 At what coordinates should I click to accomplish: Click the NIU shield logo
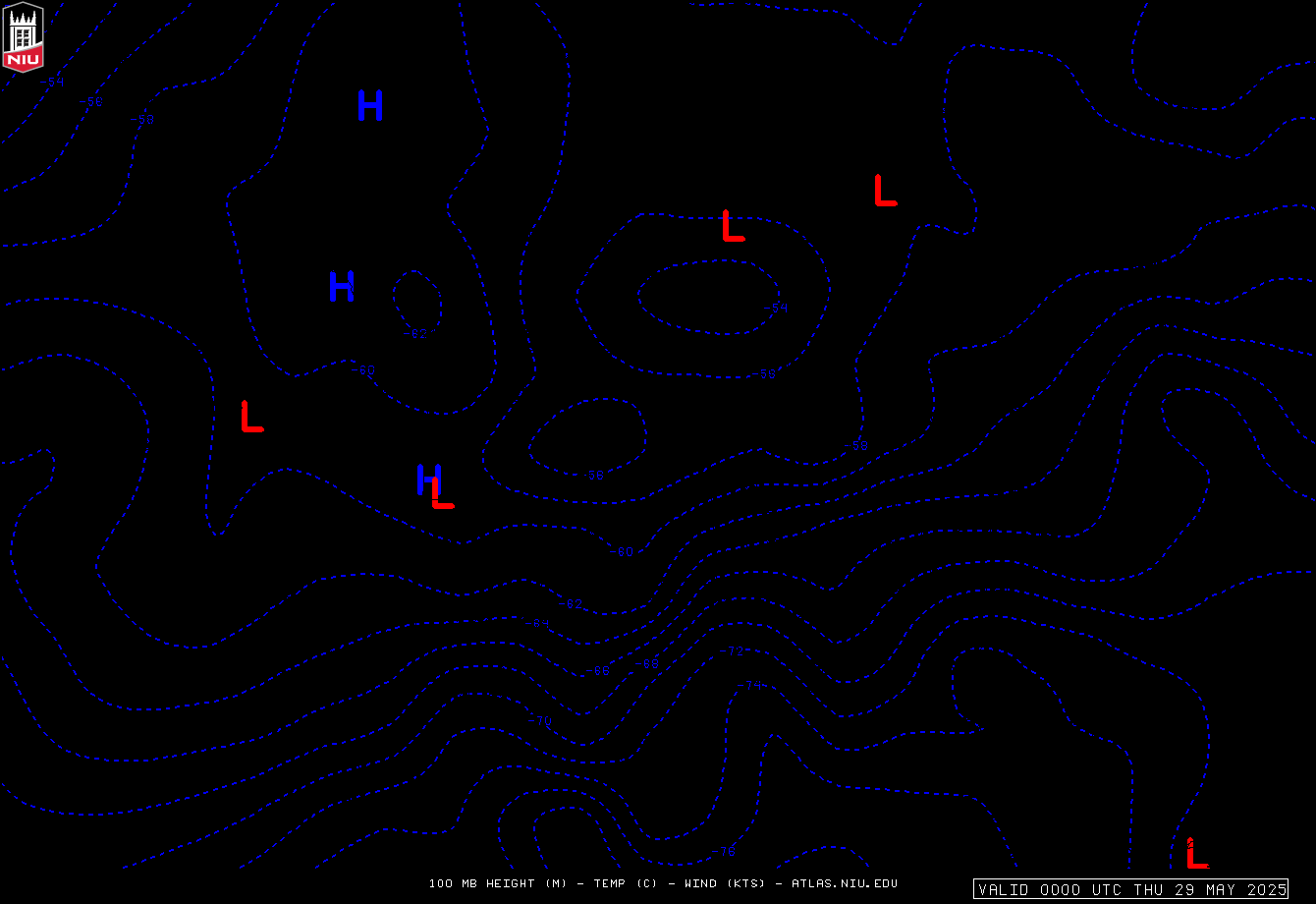coord(23,37)
